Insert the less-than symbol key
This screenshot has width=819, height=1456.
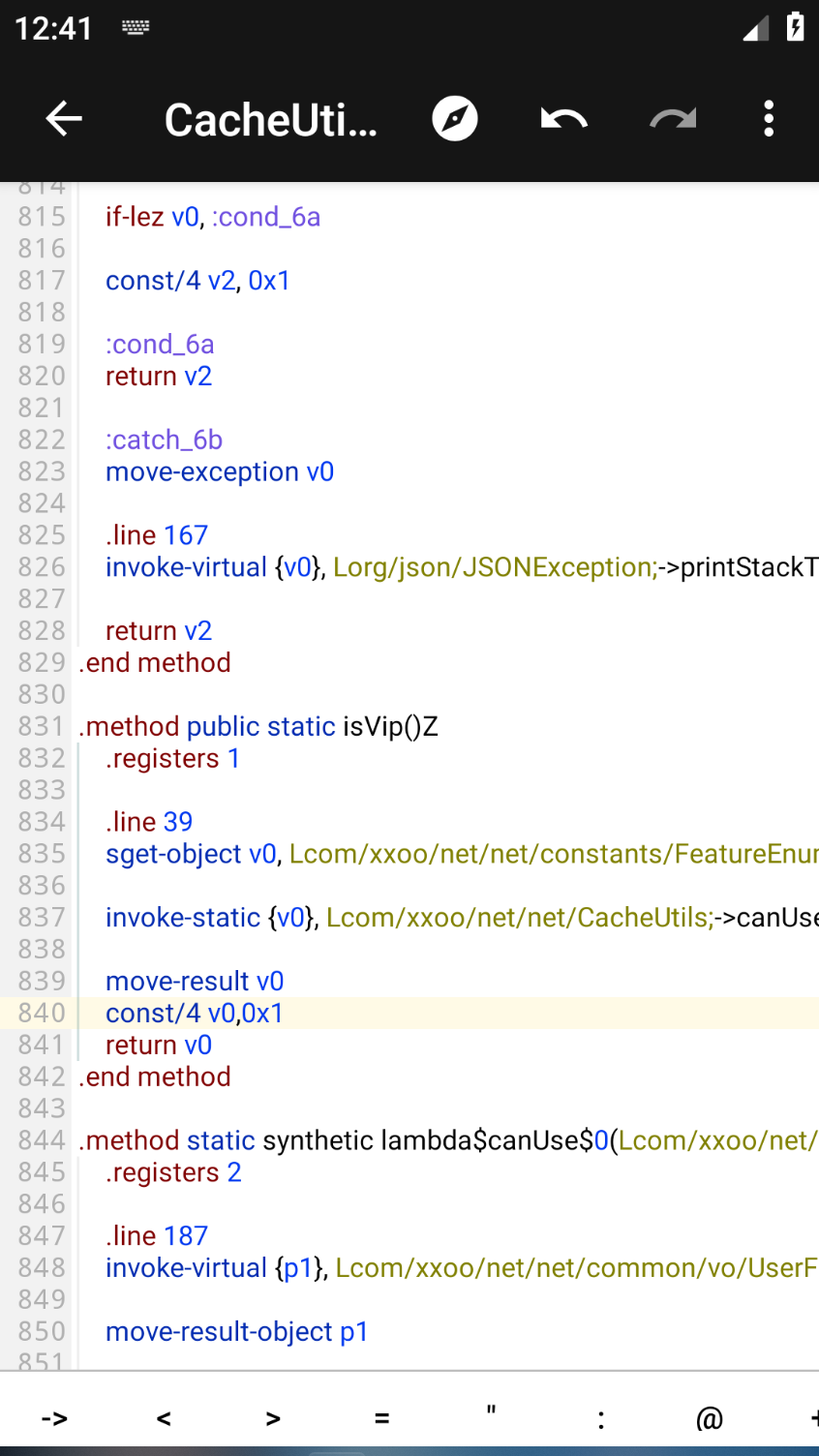164,1418
